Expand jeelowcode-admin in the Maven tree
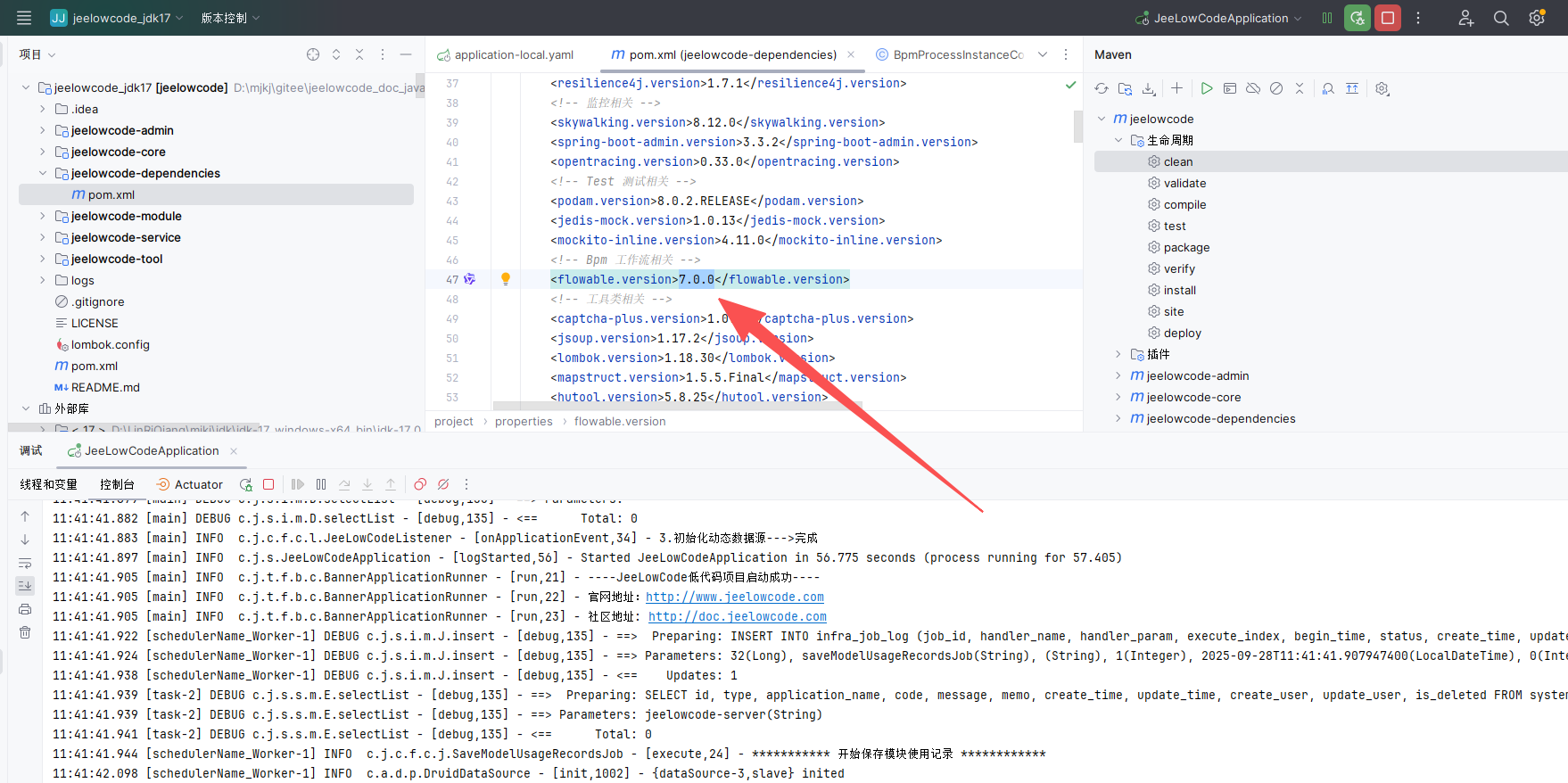The height and width of the screenshot is (783, 1568). point(1118,375)
